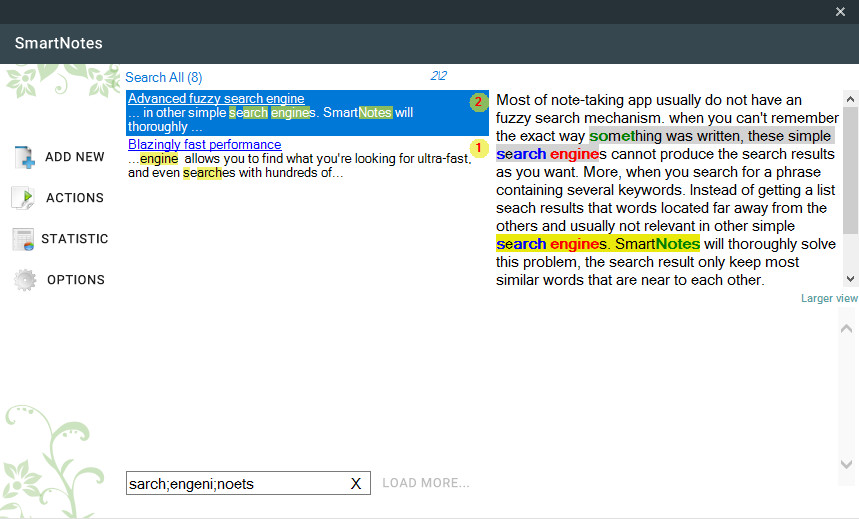
Task: Click yellow match count badge 1
Action: [478, 148]
